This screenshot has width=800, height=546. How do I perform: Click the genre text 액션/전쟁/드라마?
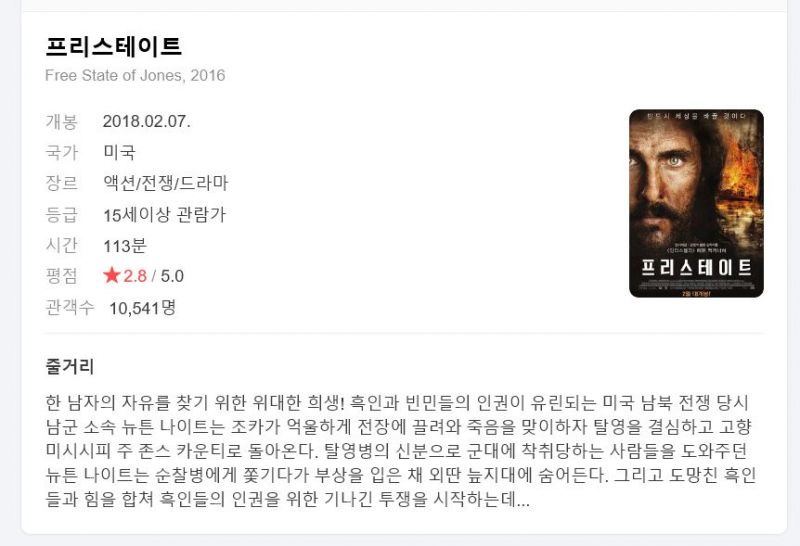tap(166, 183)
